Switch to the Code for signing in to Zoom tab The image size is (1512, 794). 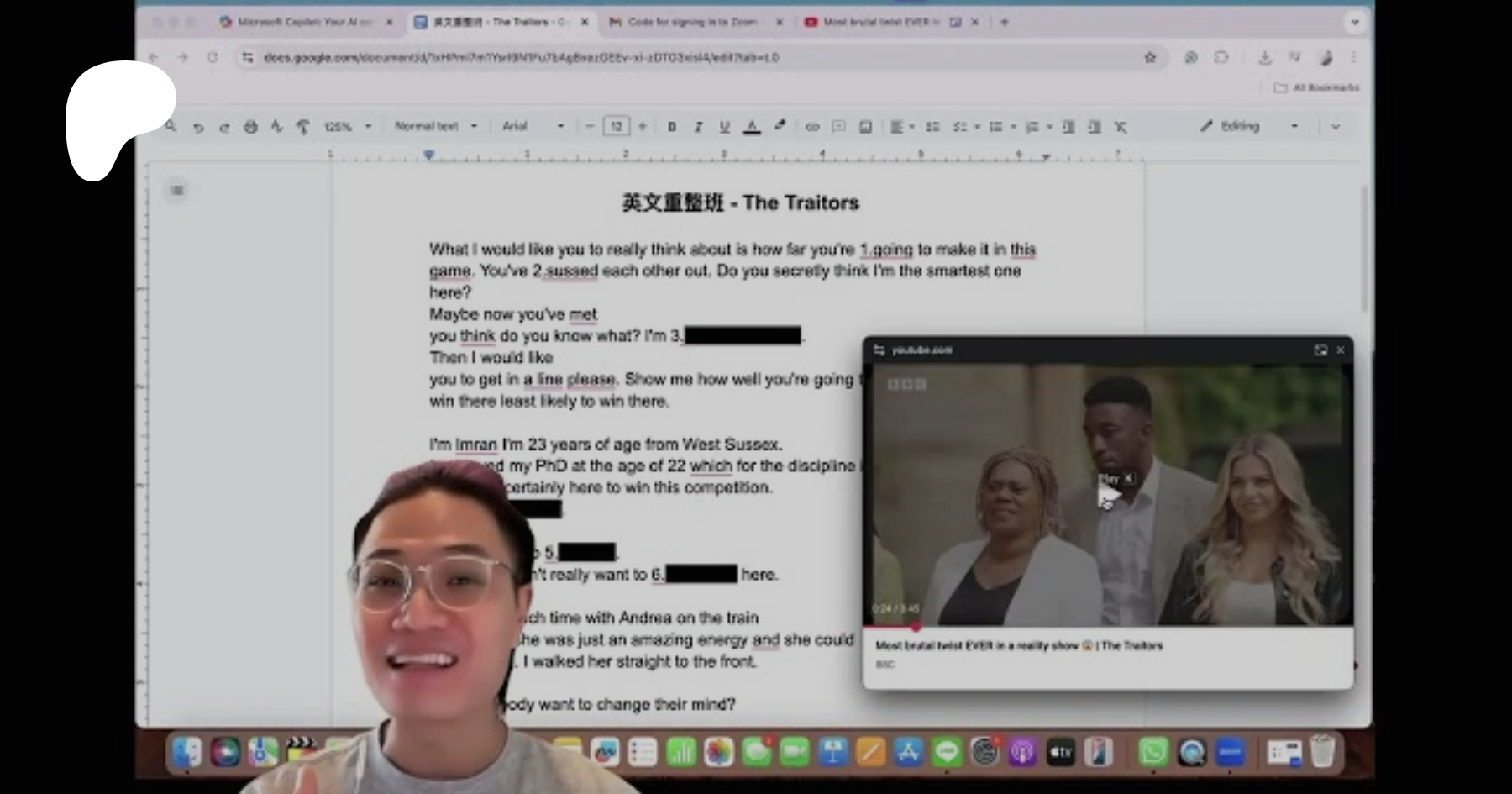click(x=690, y=22)
